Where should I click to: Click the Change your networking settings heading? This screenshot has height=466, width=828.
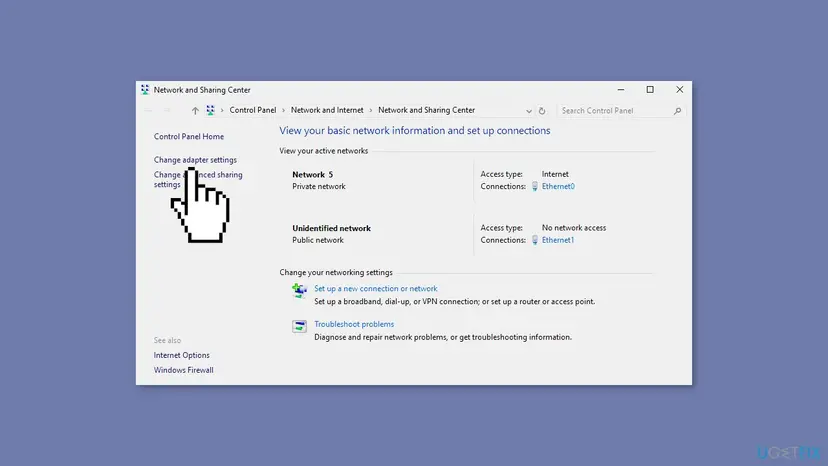[x=336, y=272]
